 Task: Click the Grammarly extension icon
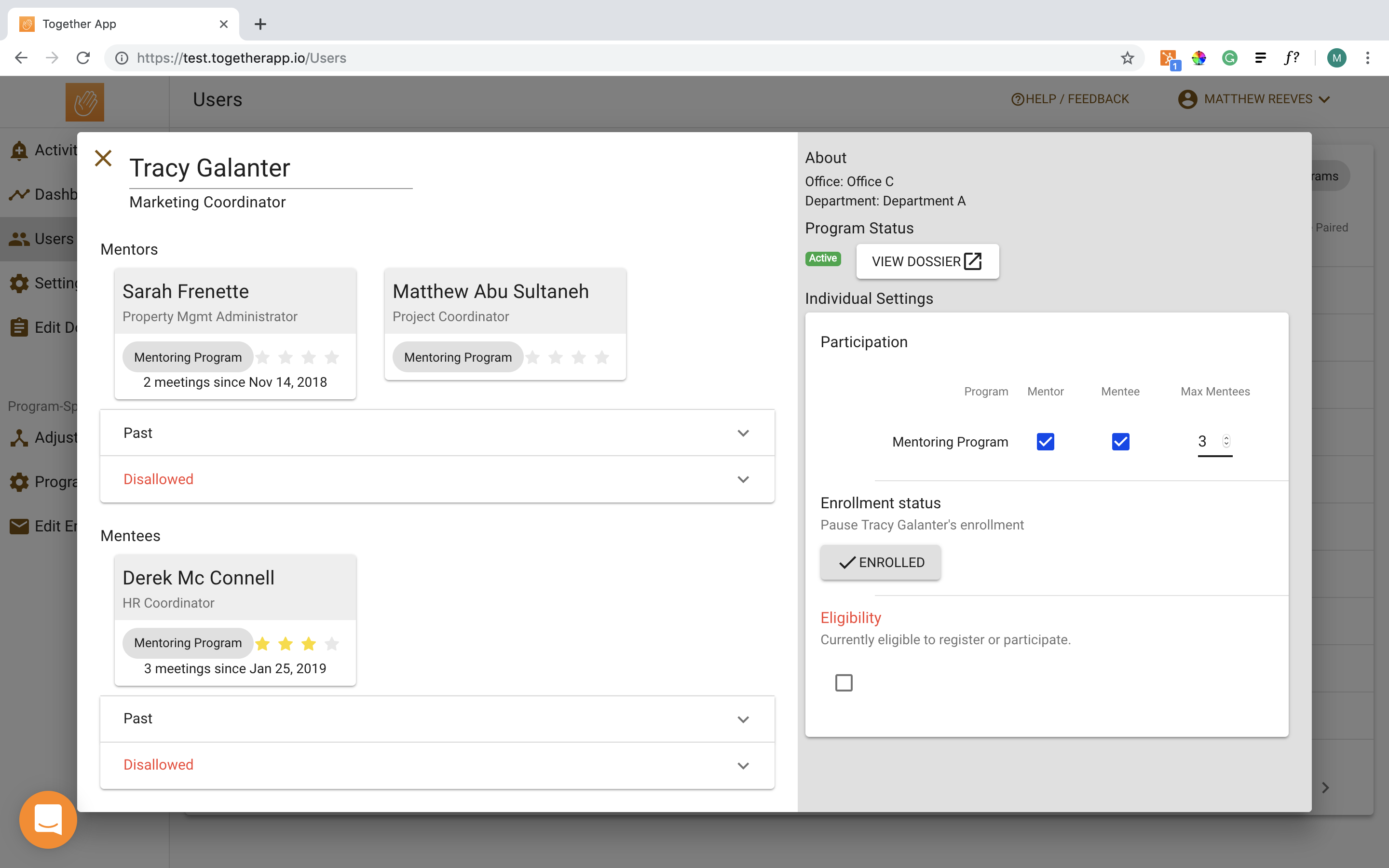pyautogui.click(x=1229, y=58)
